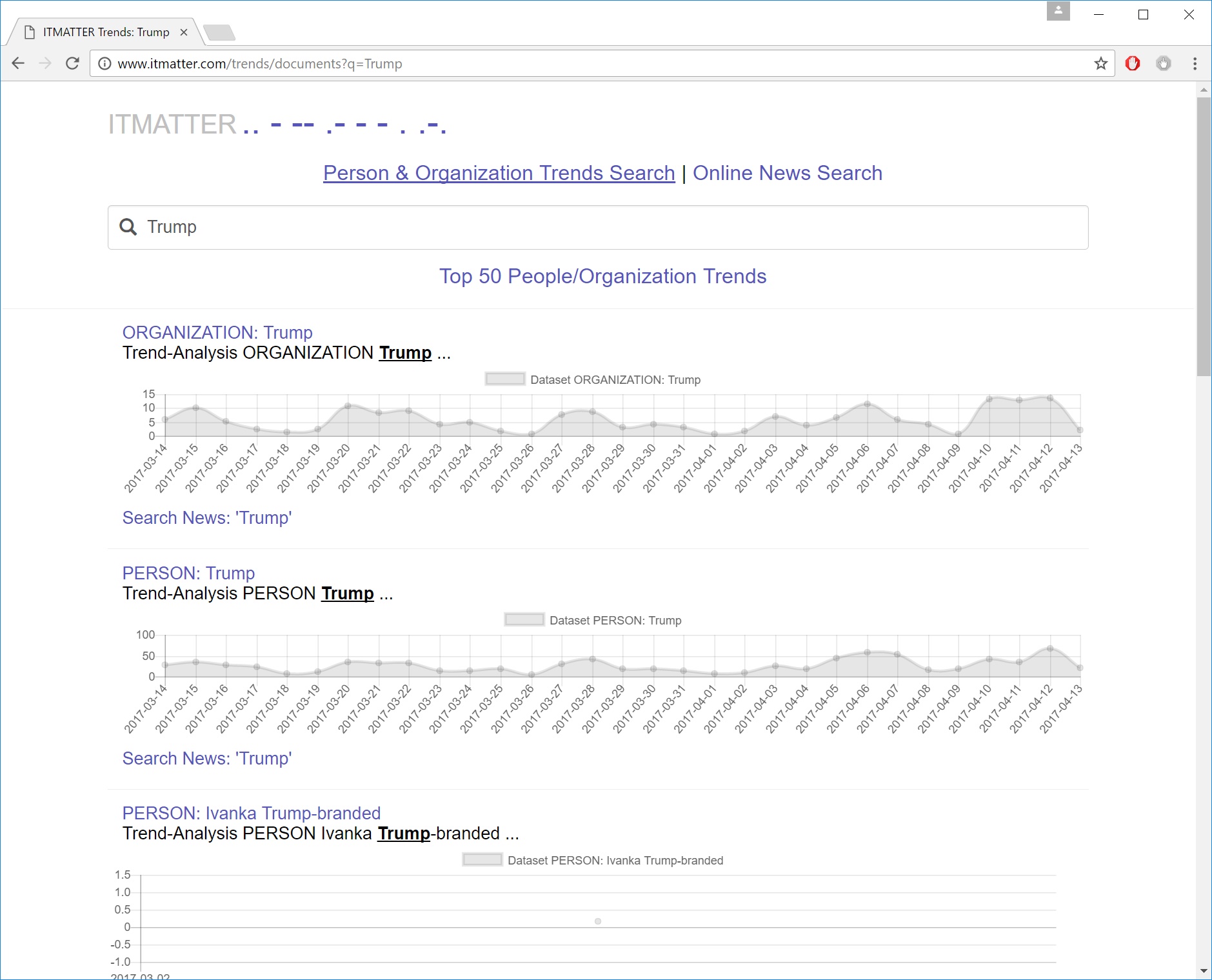Toggle Dataset PERSON: Trump legend swatch
1212x980 pixels.
[524, 620]
